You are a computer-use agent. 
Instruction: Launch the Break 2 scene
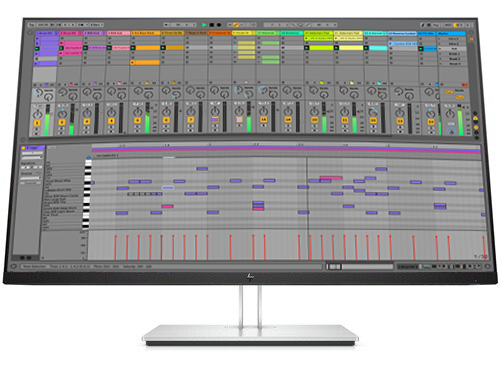tap(453, 59)
